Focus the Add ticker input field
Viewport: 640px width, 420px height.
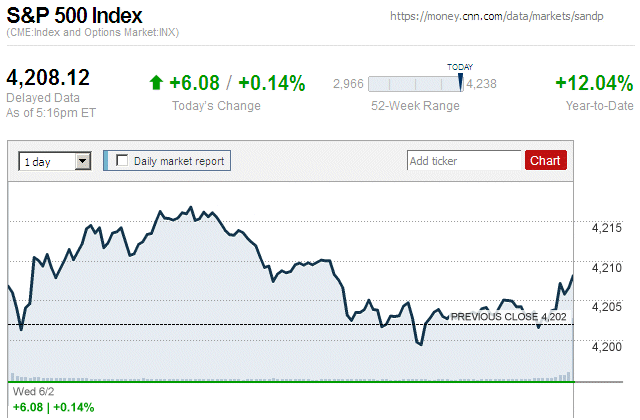click(464, 160)
